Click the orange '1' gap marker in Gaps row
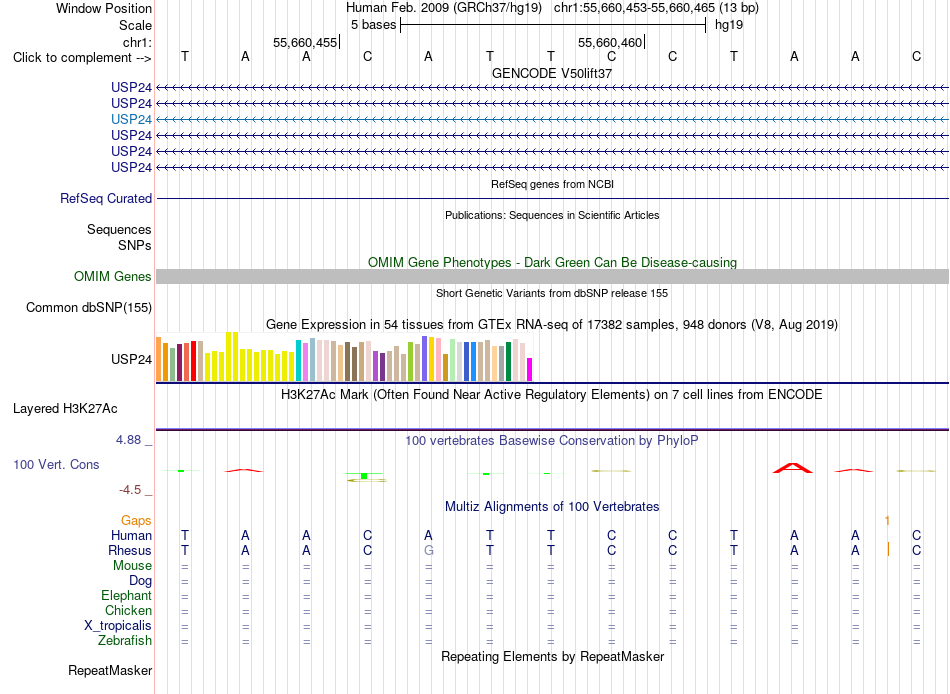950x694 pixels. point(887,521)
